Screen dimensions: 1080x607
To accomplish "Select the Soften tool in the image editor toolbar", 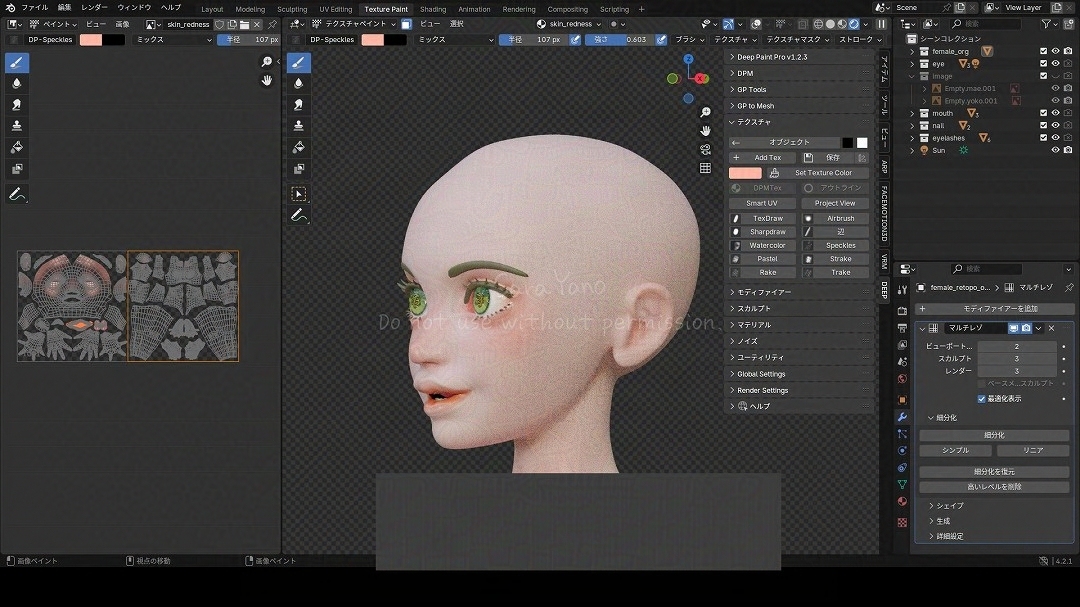I will (17, 83).
